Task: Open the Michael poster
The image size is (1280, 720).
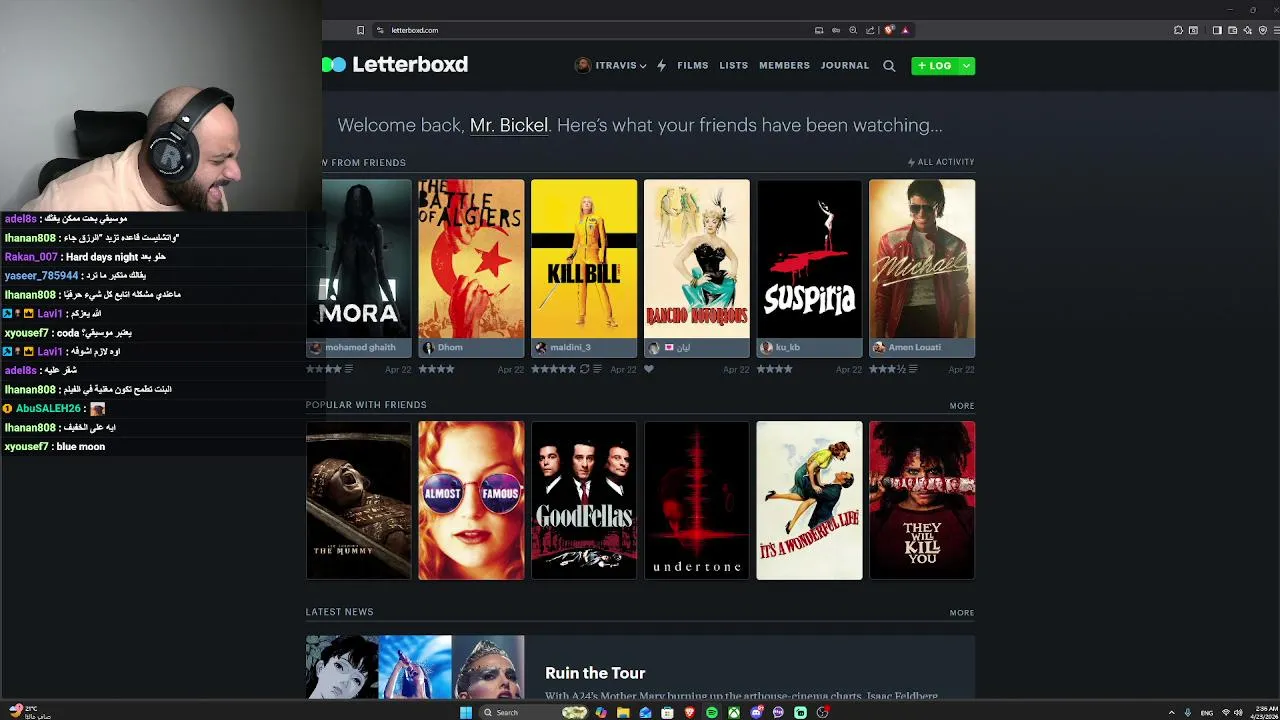Action: 922,259
